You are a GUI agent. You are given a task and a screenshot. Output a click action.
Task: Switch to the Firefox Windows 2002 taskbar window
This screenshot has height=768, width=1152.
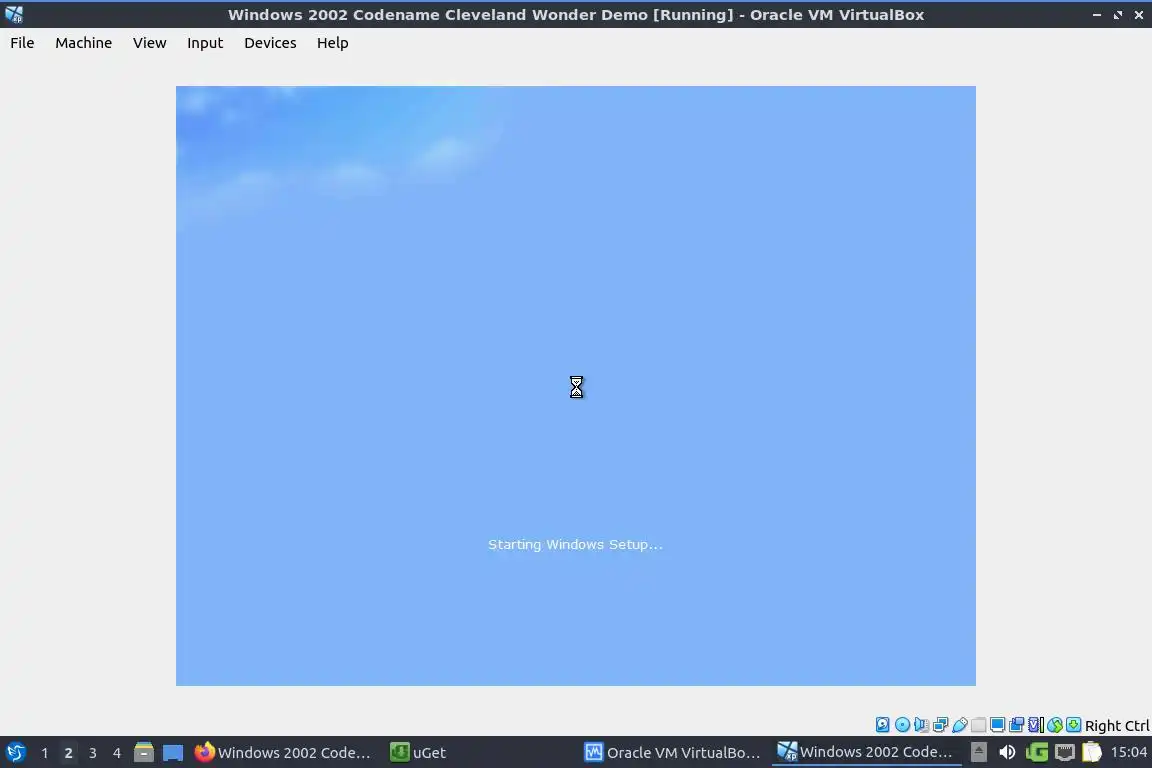pyautogui.click(x=283, y=753)
